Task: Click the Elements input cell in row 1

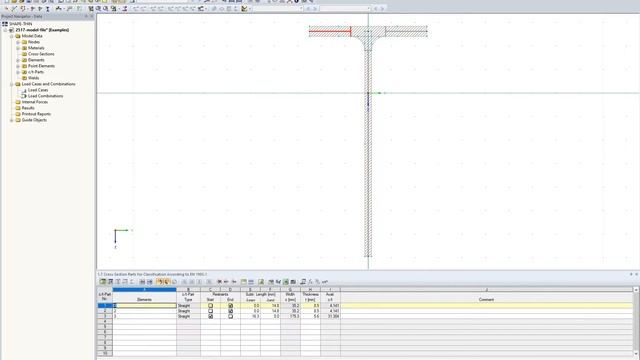Action: [x=144, y=305]
